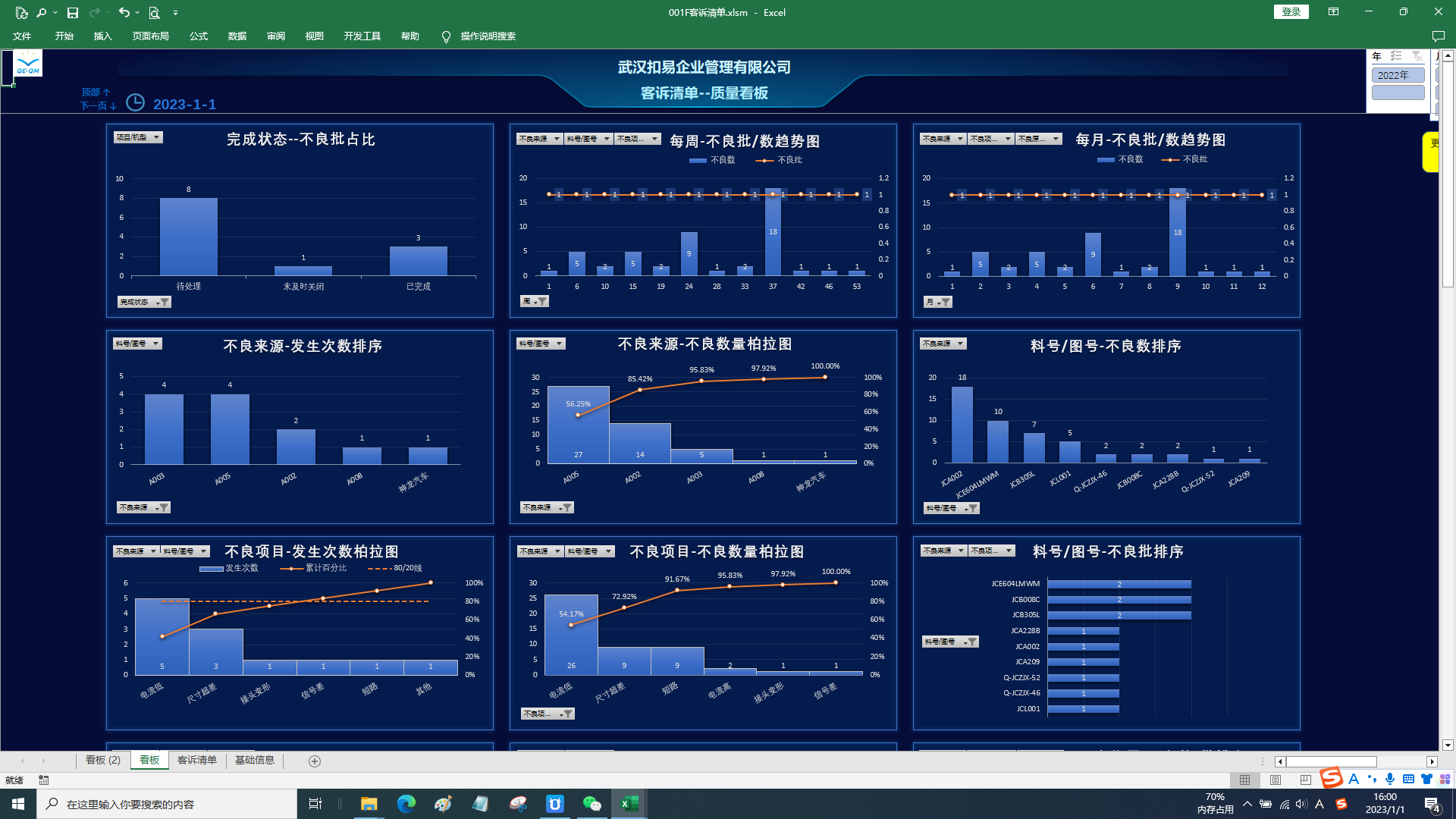Switch to the 看板 (2) sheet tab
This screenshot has height=819, width=1456.
click(x=102, y=761)
